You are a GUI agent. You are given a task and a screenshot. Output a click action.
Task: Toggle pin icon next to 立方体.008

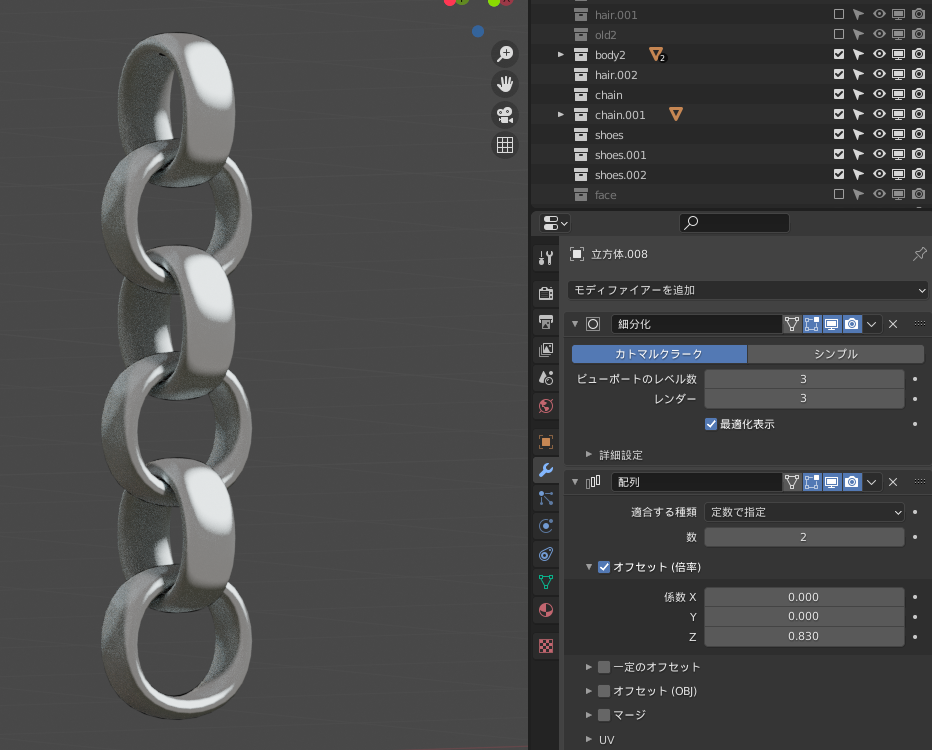point(919,254)
